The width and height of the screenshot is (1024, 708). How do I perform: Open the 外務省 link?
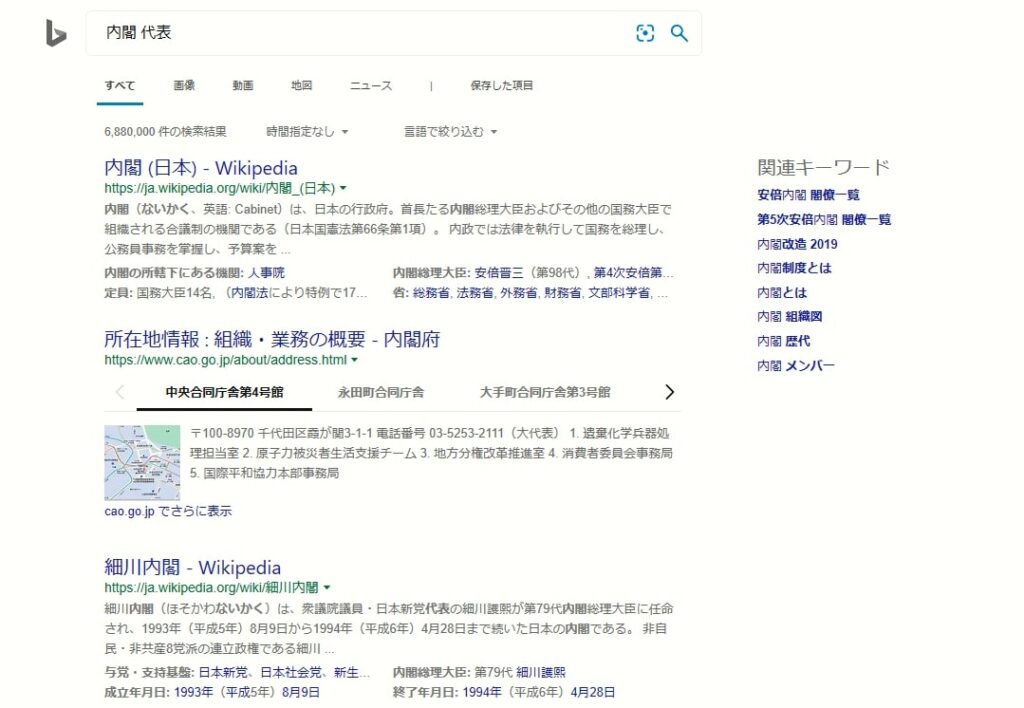519,293
